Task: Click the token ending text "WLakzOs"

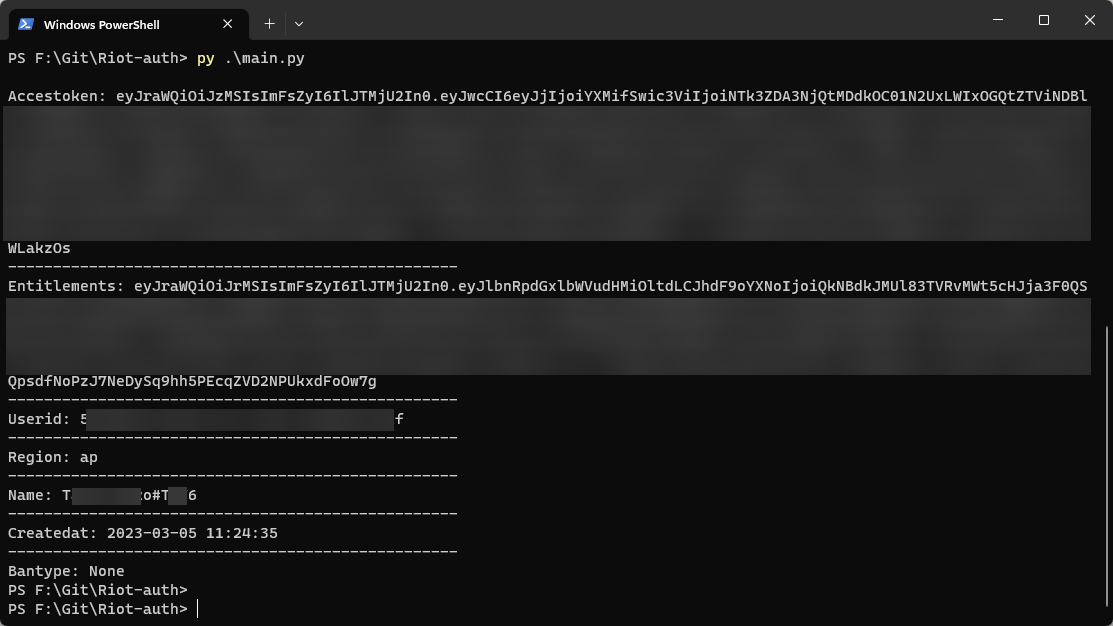Action: [39, 248]
